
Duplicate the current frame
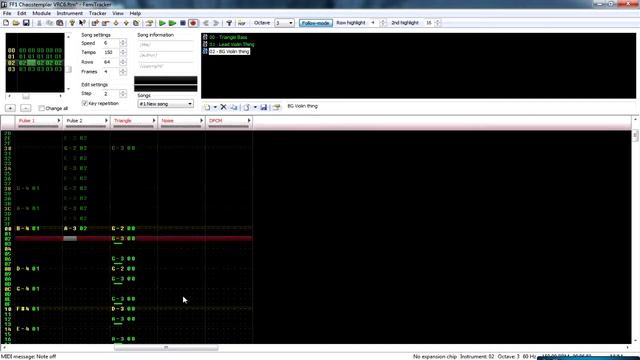pos(136,23)
